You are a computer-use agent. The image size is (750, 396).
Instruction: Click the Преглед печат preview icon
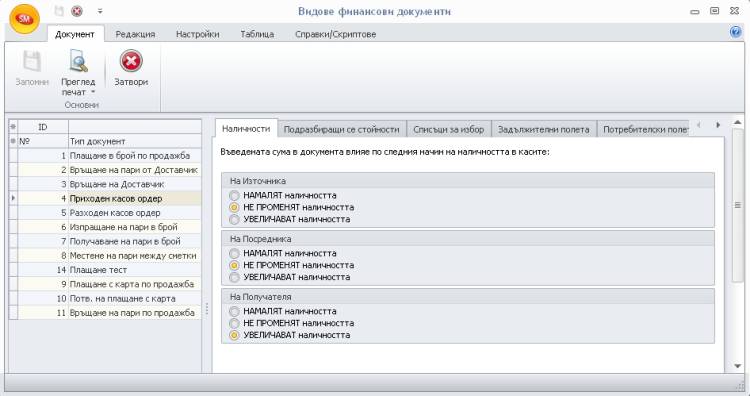click(x=78, y=62)
